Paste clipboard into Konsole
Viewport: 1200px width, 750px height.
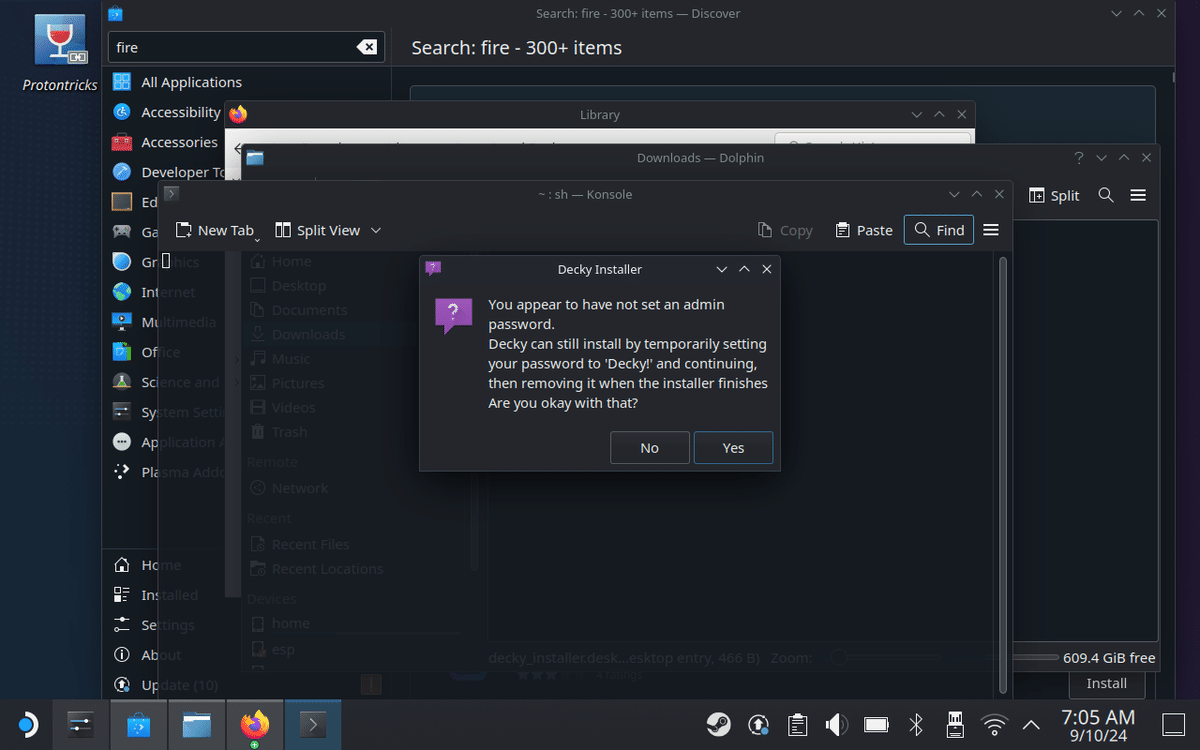click(x=864, y=230)
